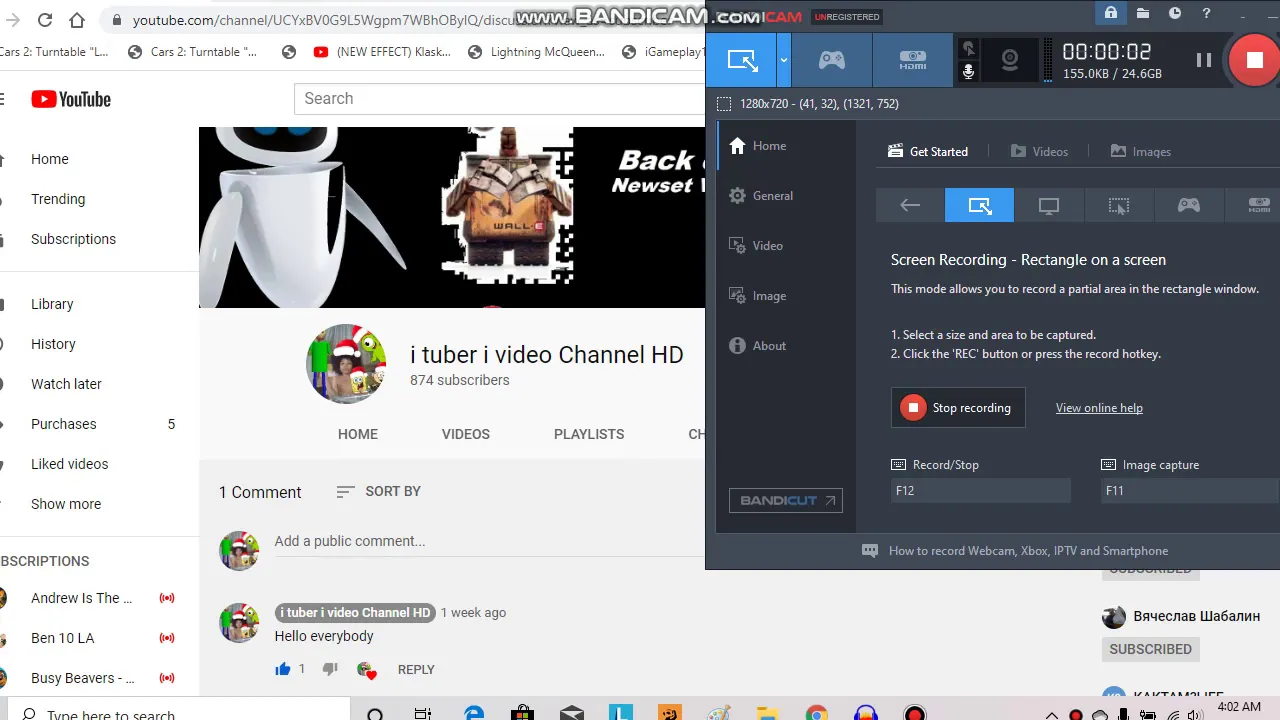Open the SORT BY comments dropdown
The width and height of the screenshot is (1280, 720).
pyautogui.click(x=379, y=491)
